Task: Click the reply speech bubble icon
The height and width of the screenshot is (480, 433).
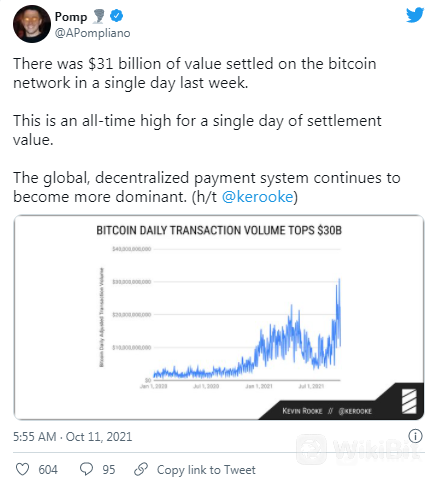Action: (87, 469)
